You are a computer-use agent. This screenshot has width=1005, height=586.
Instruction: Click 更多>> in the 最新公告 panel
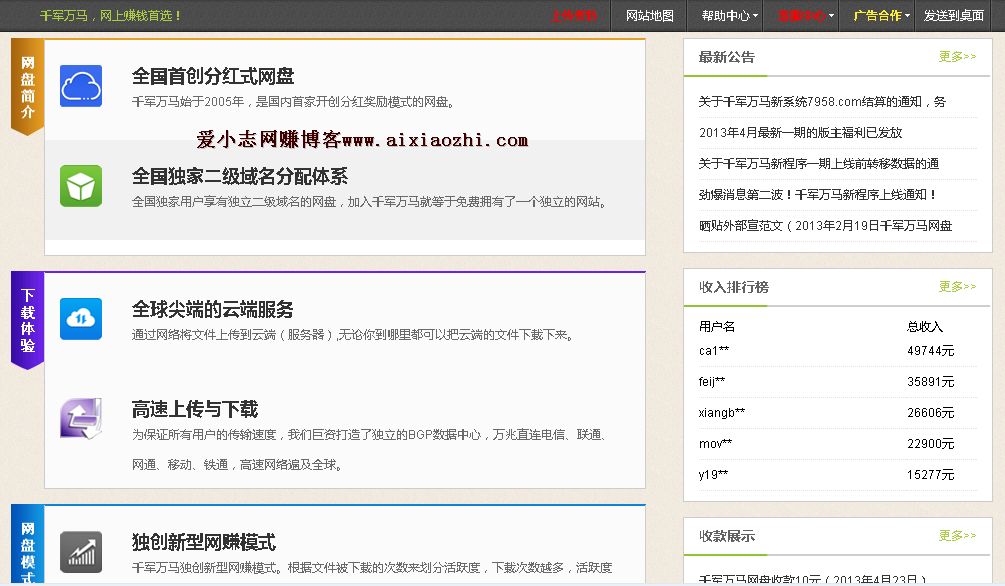pos(957,57)
